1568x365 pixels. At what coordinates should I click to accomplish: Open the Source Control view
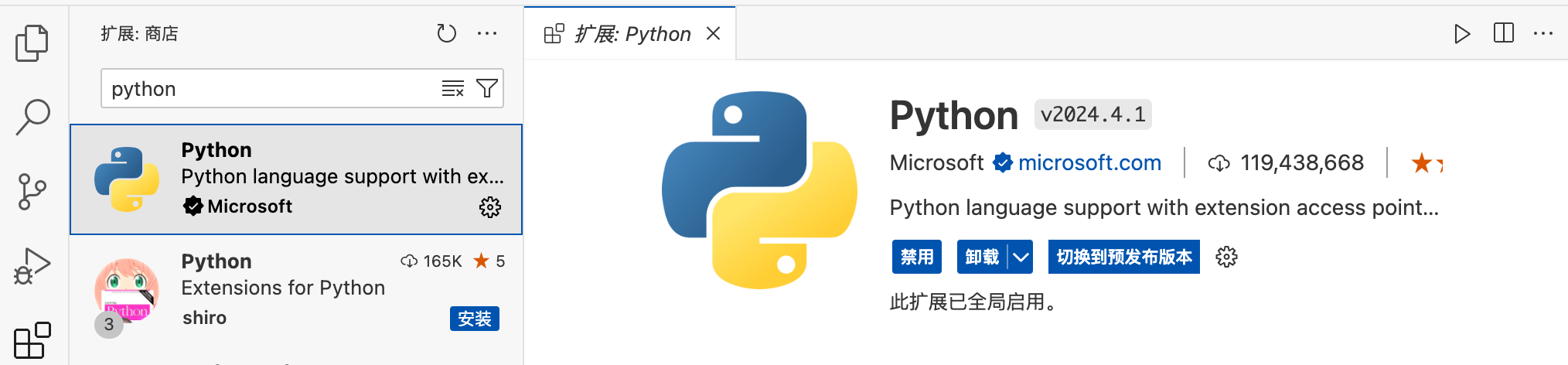tap(32, 191)
